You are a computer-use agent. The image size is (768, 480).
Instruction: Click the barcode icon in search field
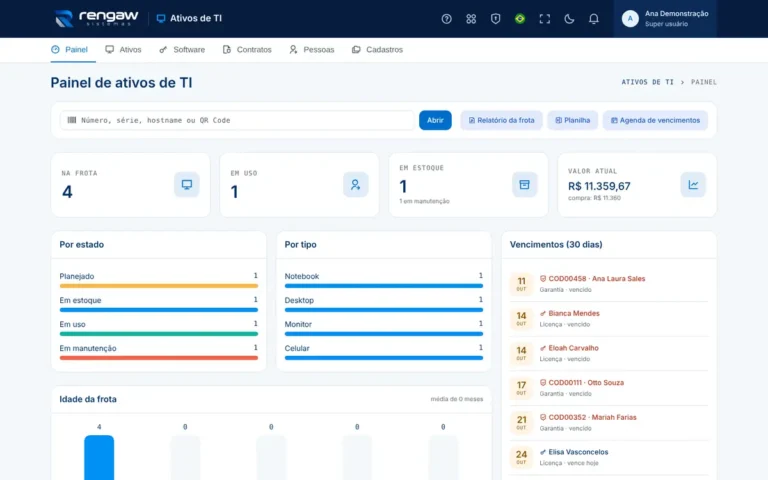72,120
